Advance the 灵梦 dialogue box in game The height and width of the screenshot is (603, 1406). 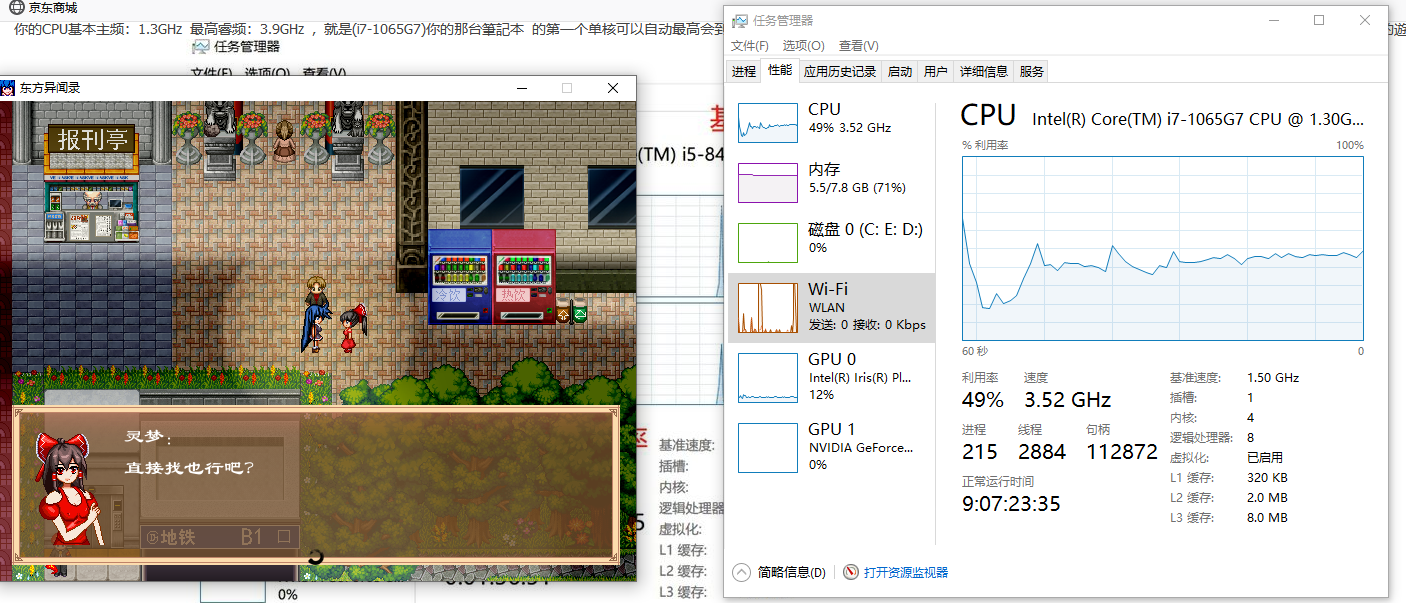[316, 484]
